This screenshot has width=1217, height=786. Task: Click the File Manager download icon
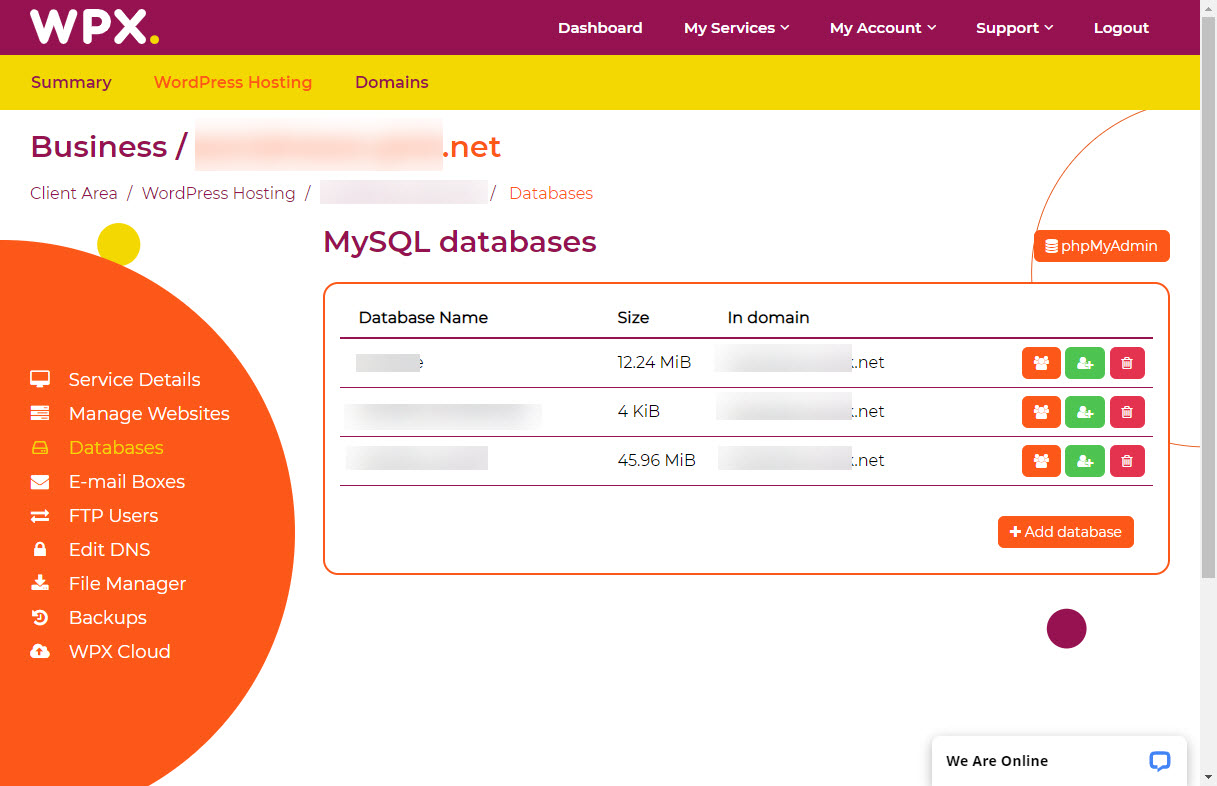[x=40, y=583]
